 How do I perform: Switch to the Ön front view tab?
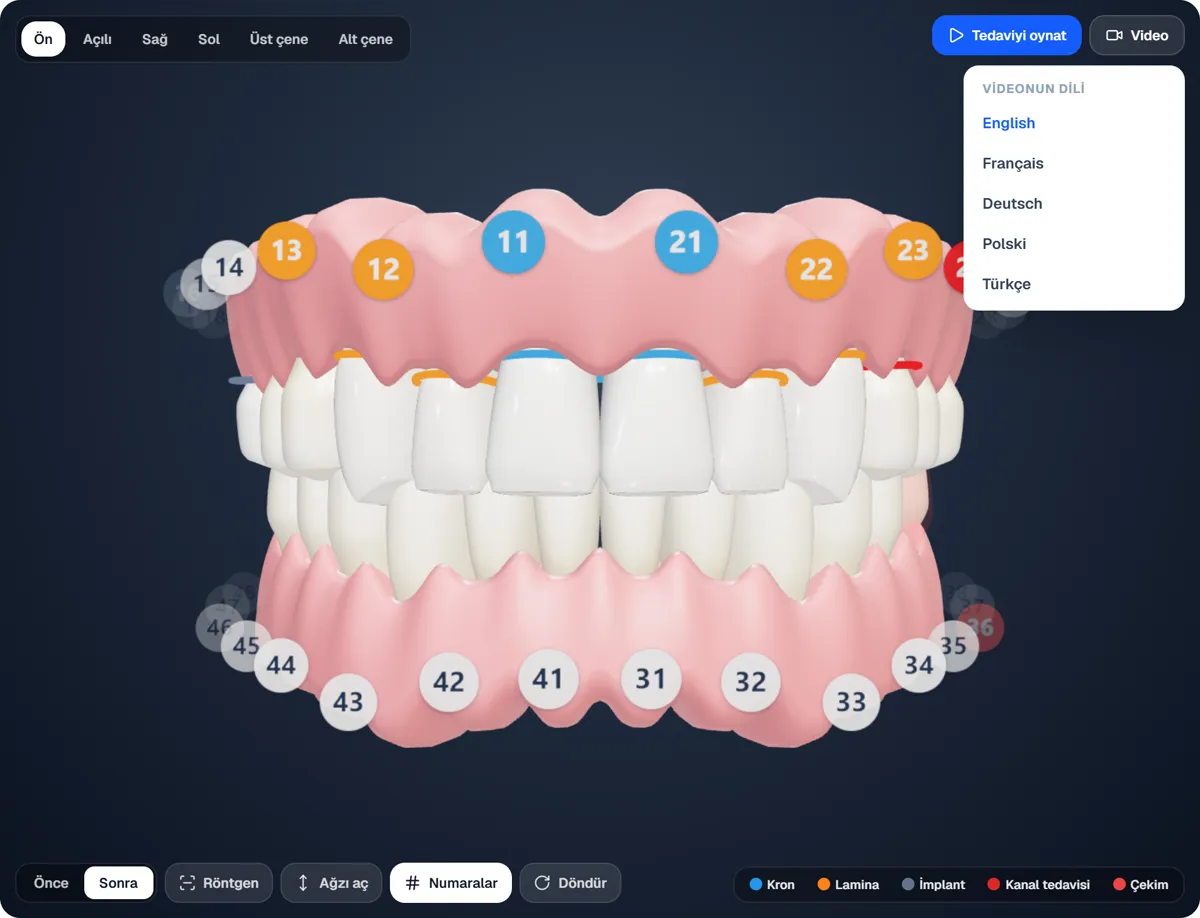44,39
